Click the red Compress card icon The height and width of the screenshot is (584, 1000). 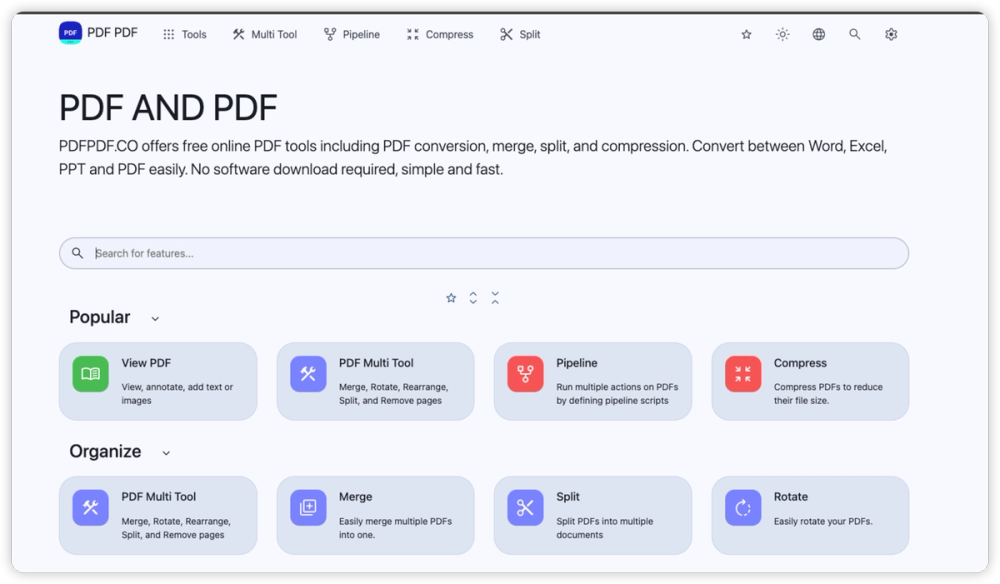[743, 374]
